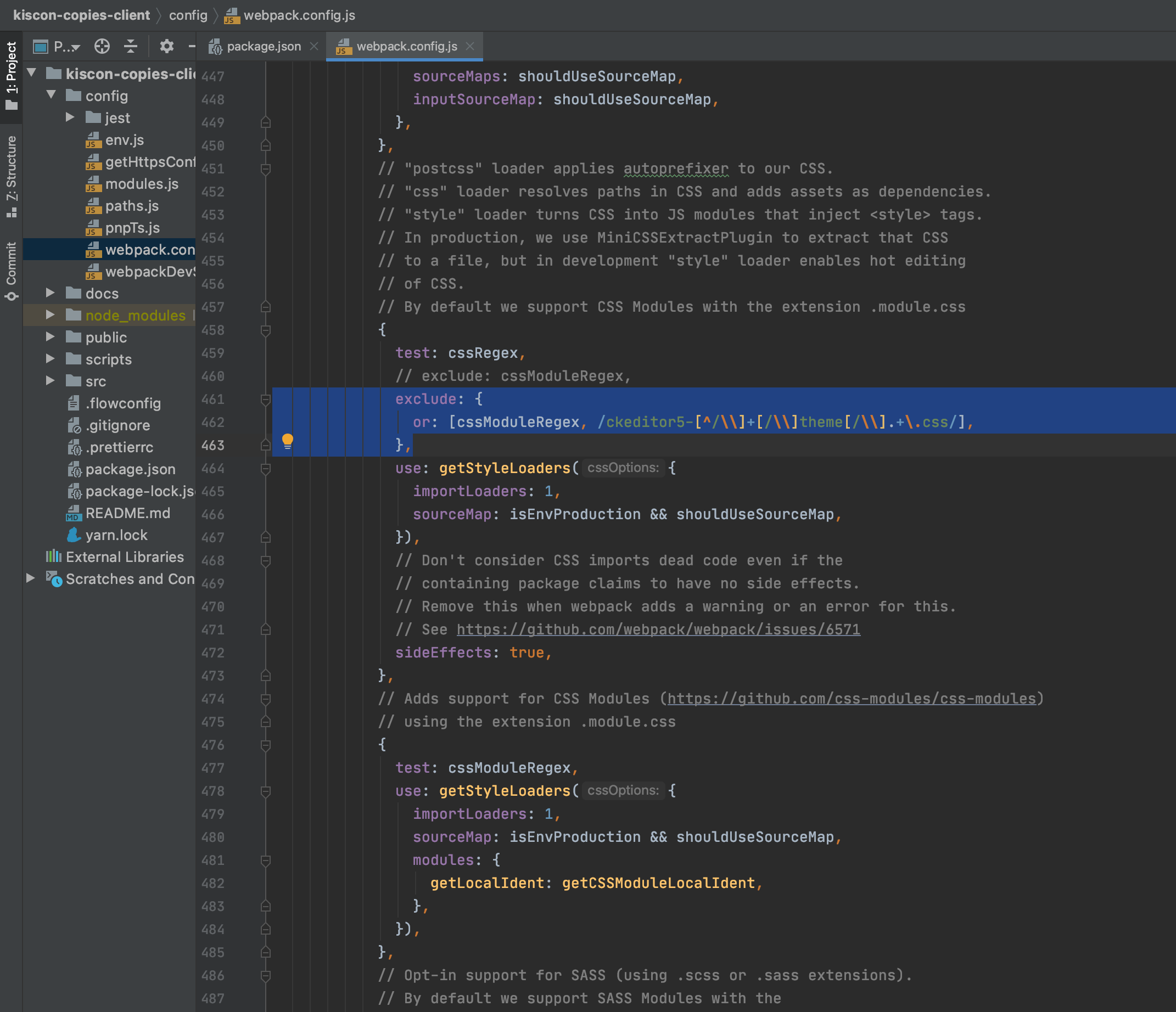Open the css-modules GitHub link
The width and height of the screenshot is (1176, 1012).
(x=851, y=698)
